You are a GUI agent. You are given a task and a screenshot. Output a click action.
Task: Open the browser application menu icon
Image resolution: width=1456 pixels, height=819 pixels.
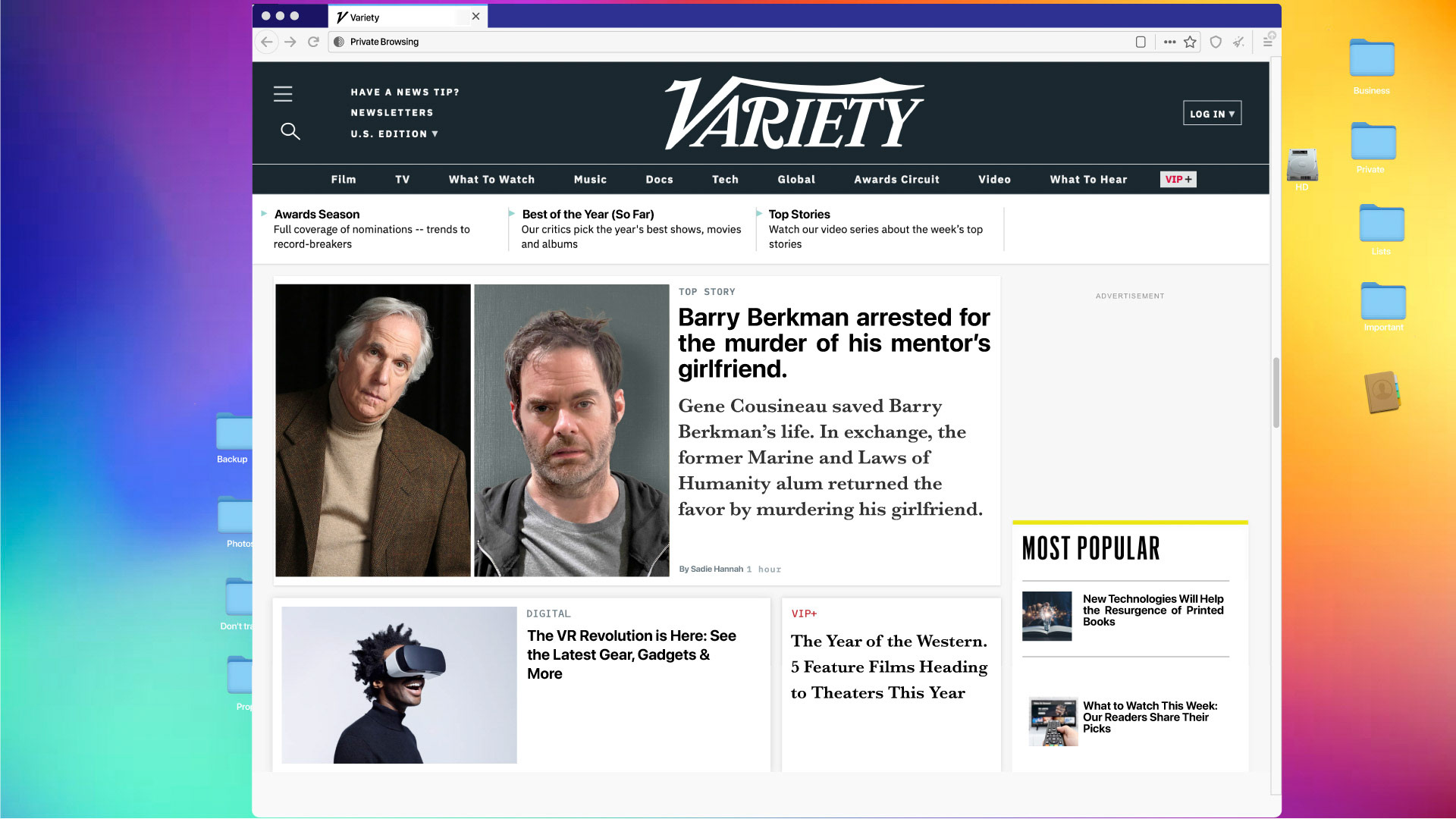coord(1268,42)
